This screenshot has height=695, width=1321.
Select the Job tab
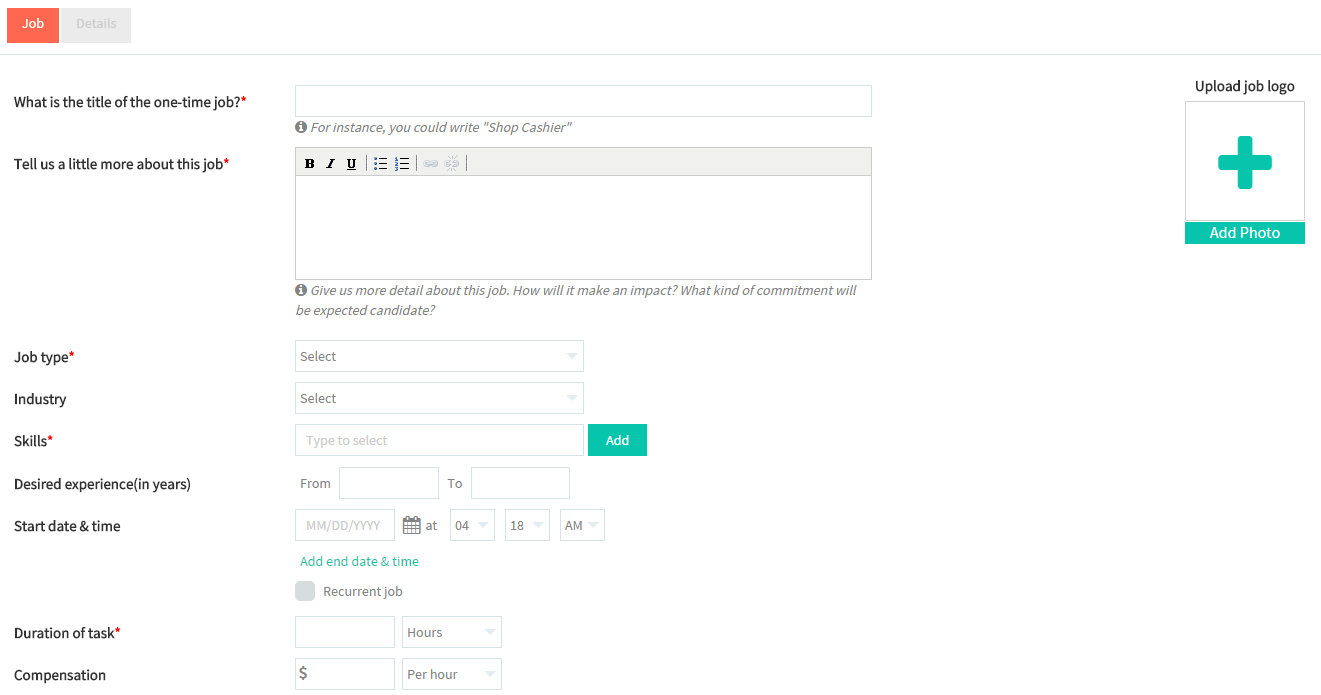[x=33, y=24]
